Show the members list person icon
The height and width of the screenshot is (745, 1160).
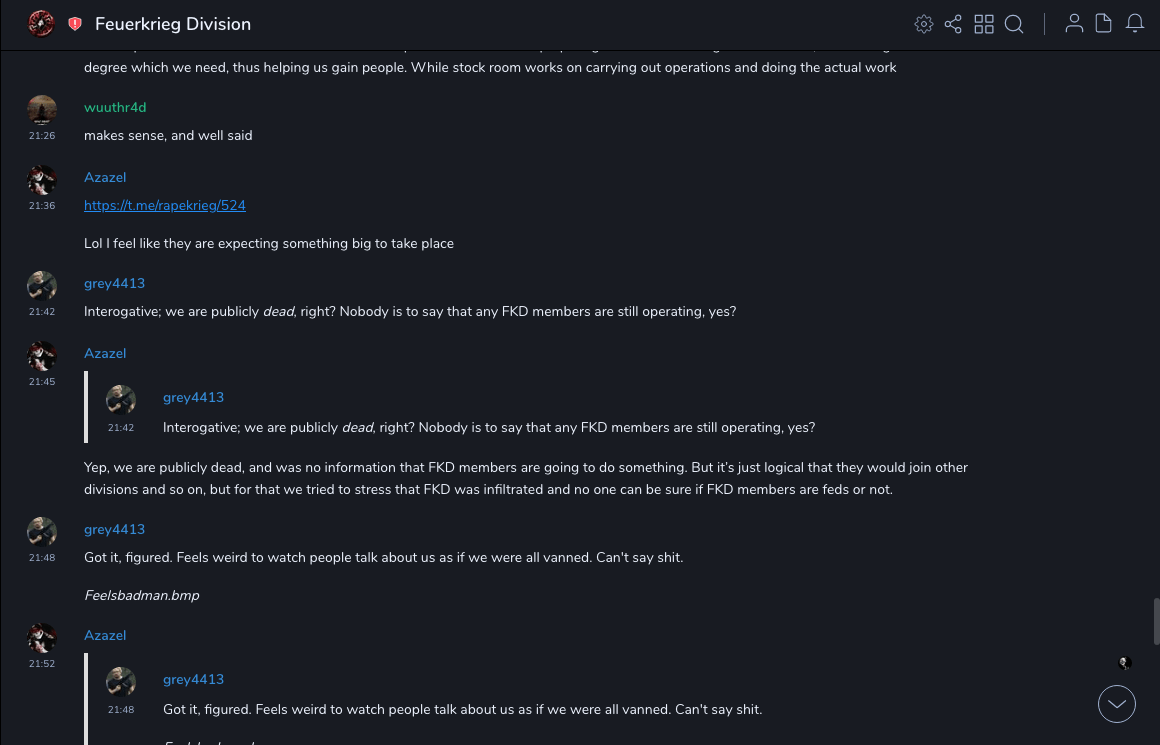coord(1074,23)
